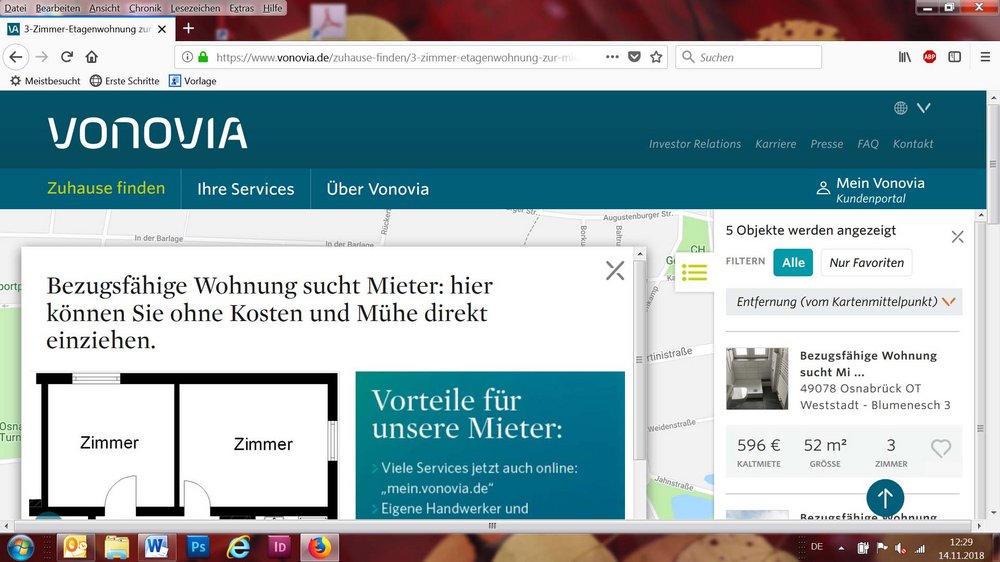
Task: Bookmark this page with the star icon
Action: point(656,57)
